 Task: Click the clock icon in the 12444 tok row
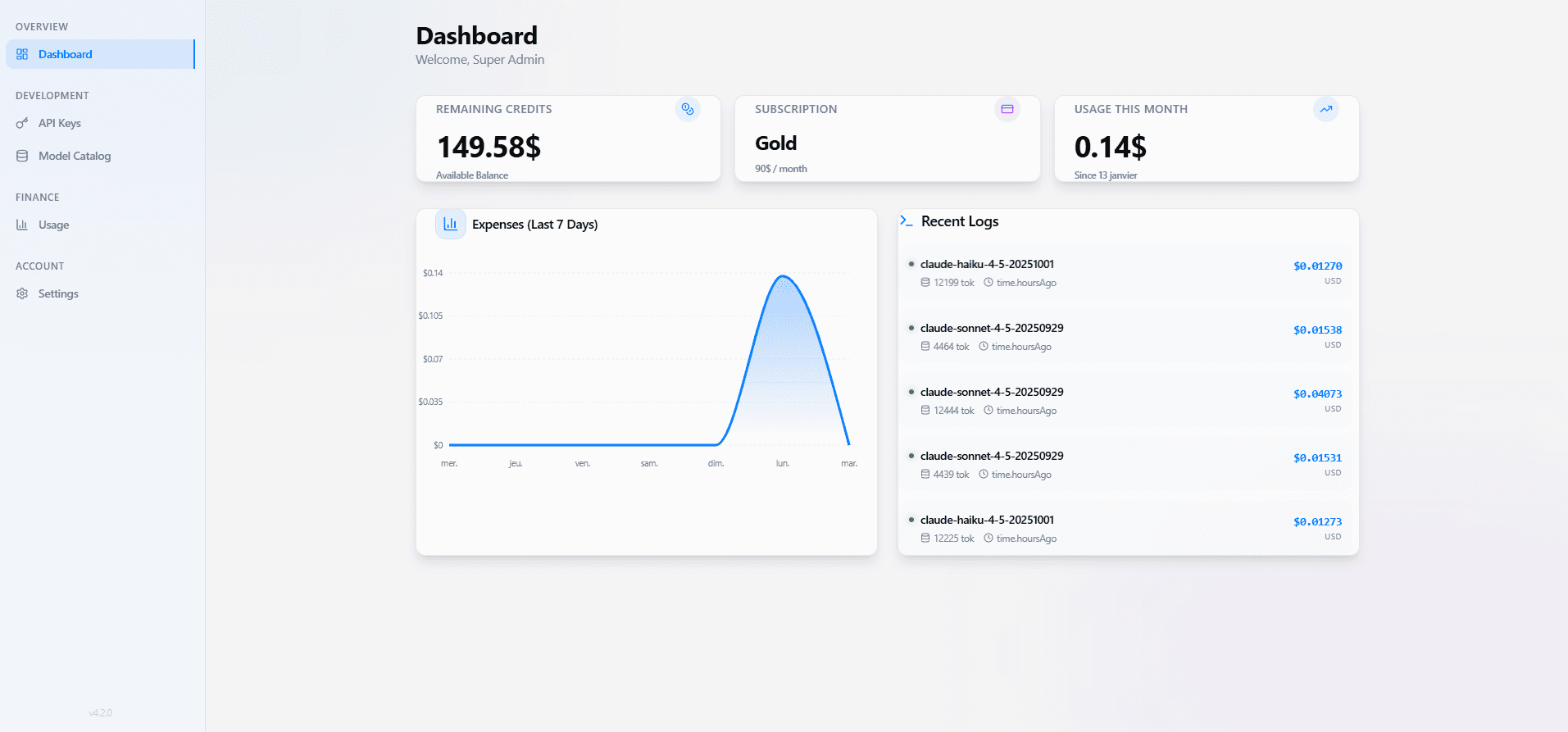[989, 410]
